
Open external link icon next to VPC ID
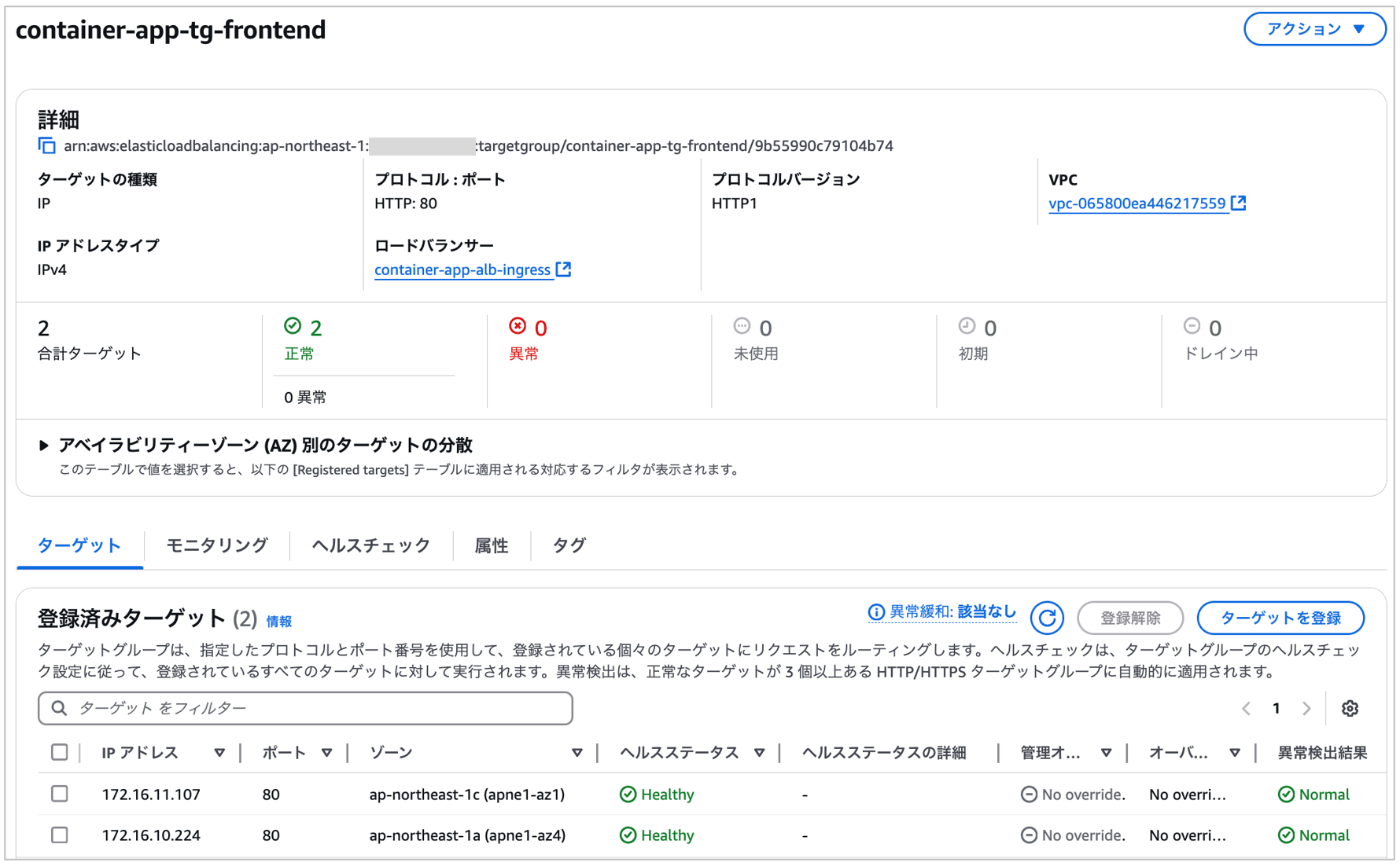[1239, 204]
